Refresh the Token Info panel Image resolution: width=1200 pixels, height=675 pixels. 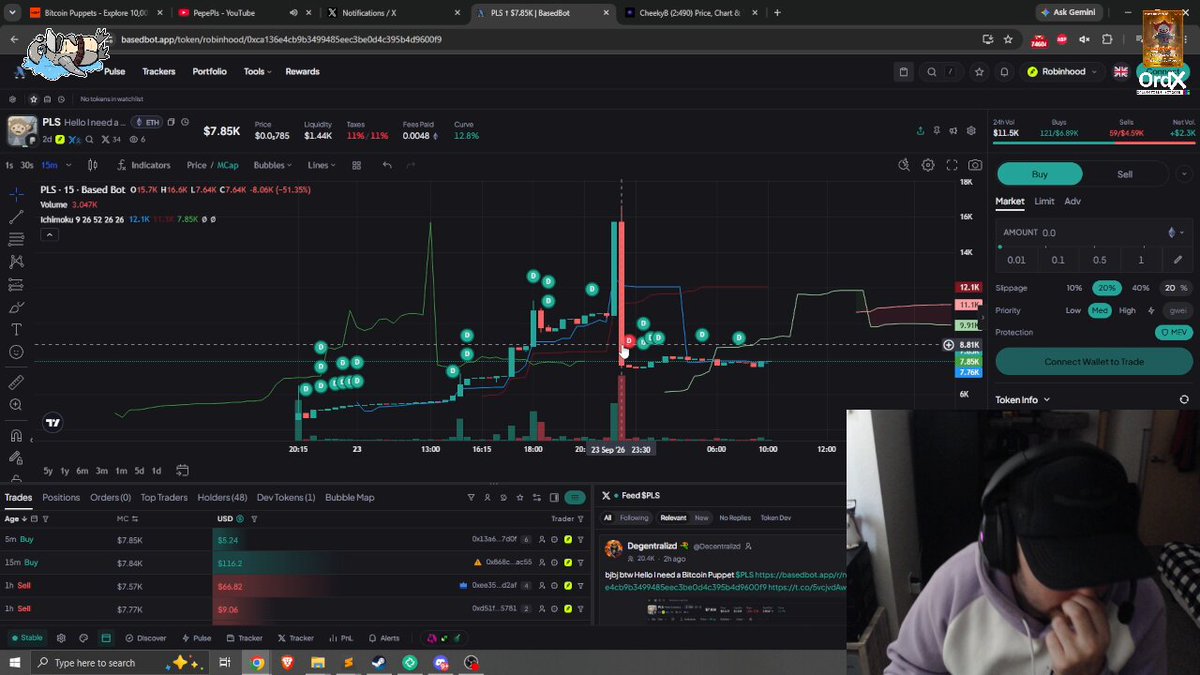point(1184,400)
